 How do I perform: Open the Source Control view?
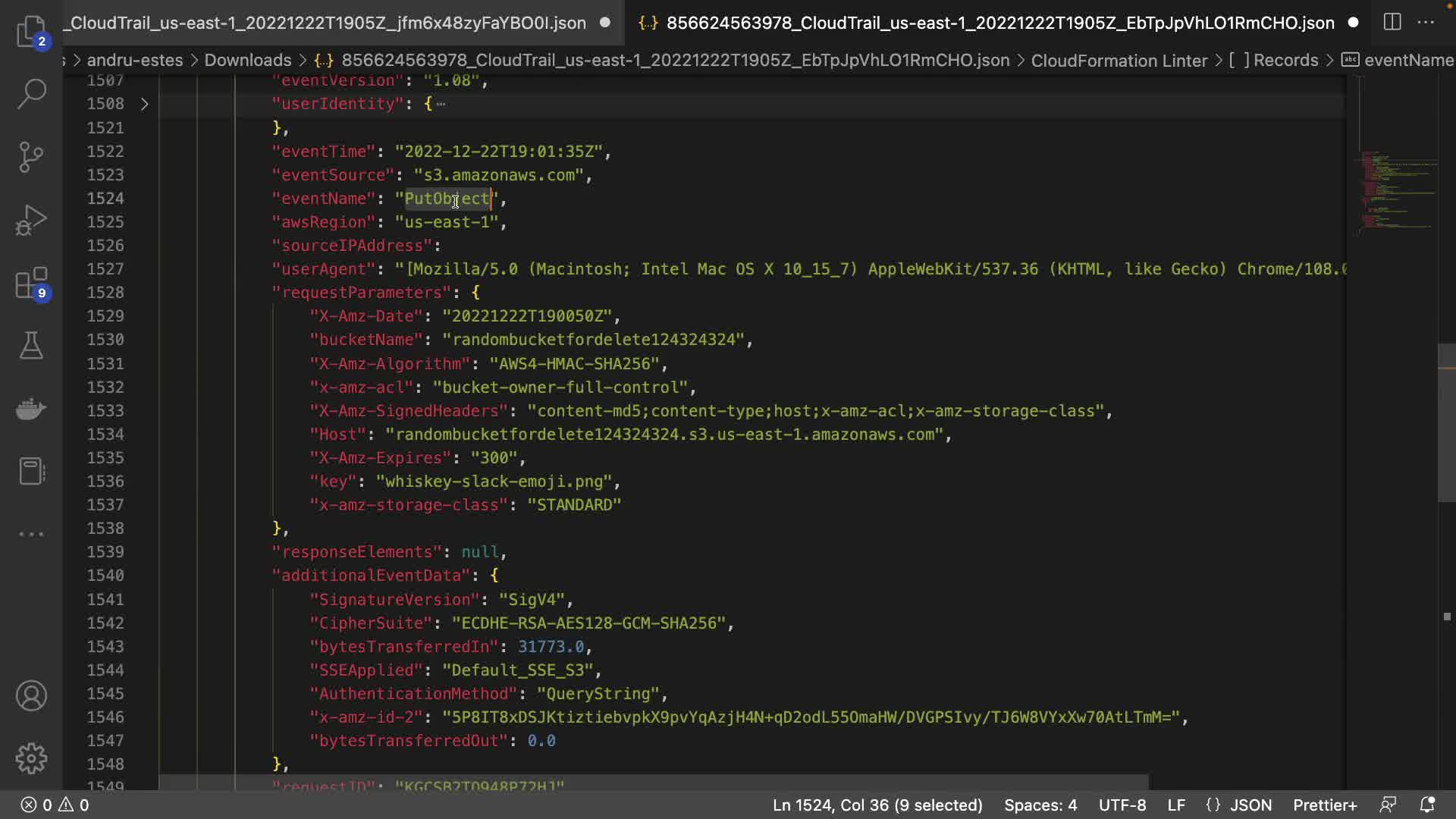[x=31, y=157]
